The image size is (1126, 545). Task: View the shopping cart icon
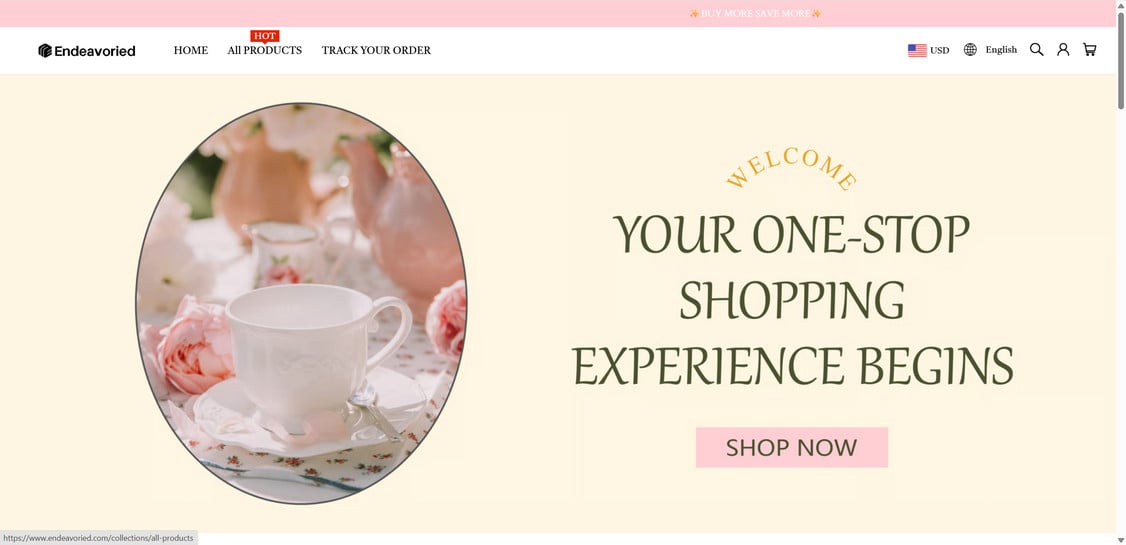(x=1089, y=50)
